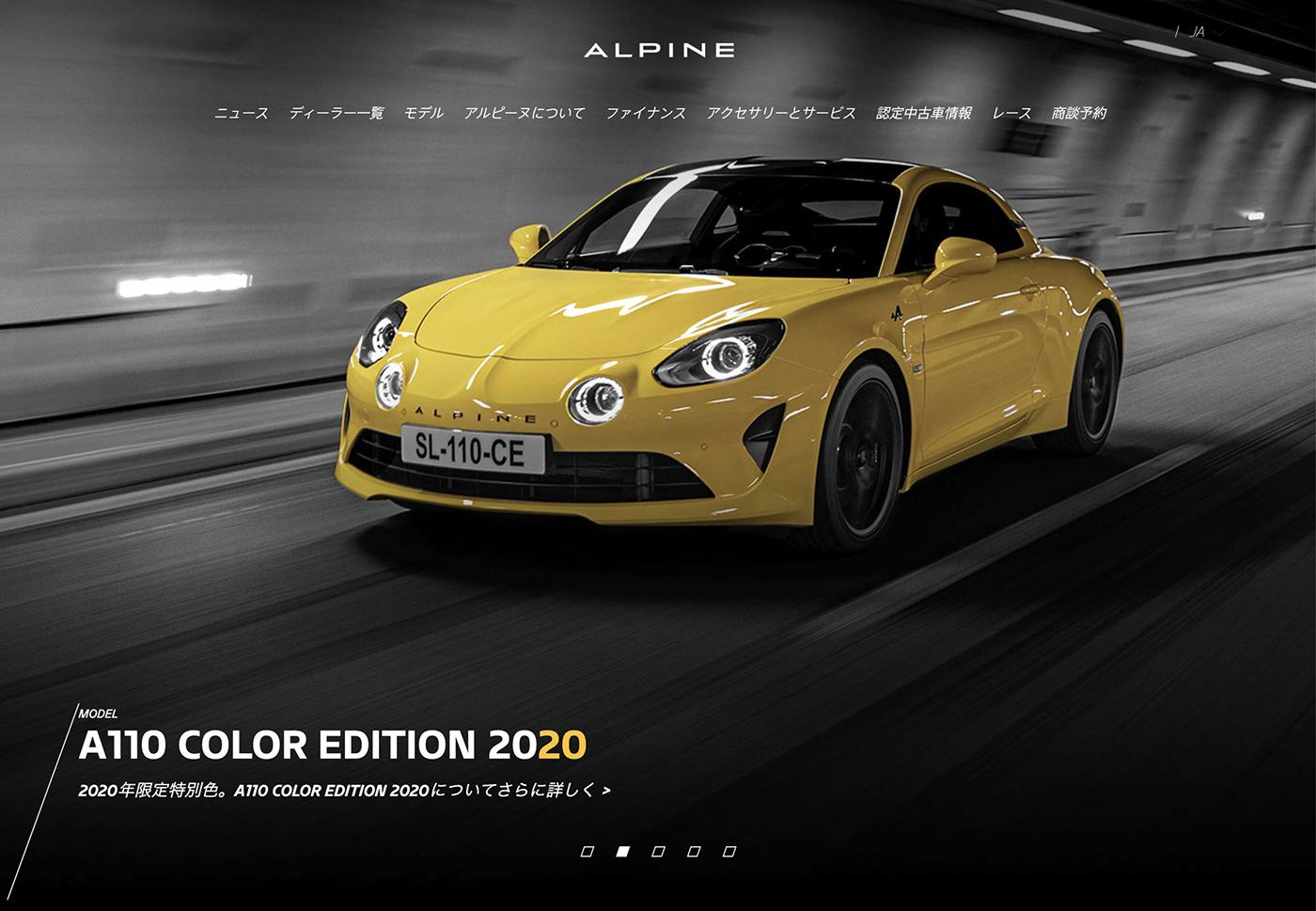
Task: Follow the についてさらに詳しく learn more link
Action: [344, 791]
